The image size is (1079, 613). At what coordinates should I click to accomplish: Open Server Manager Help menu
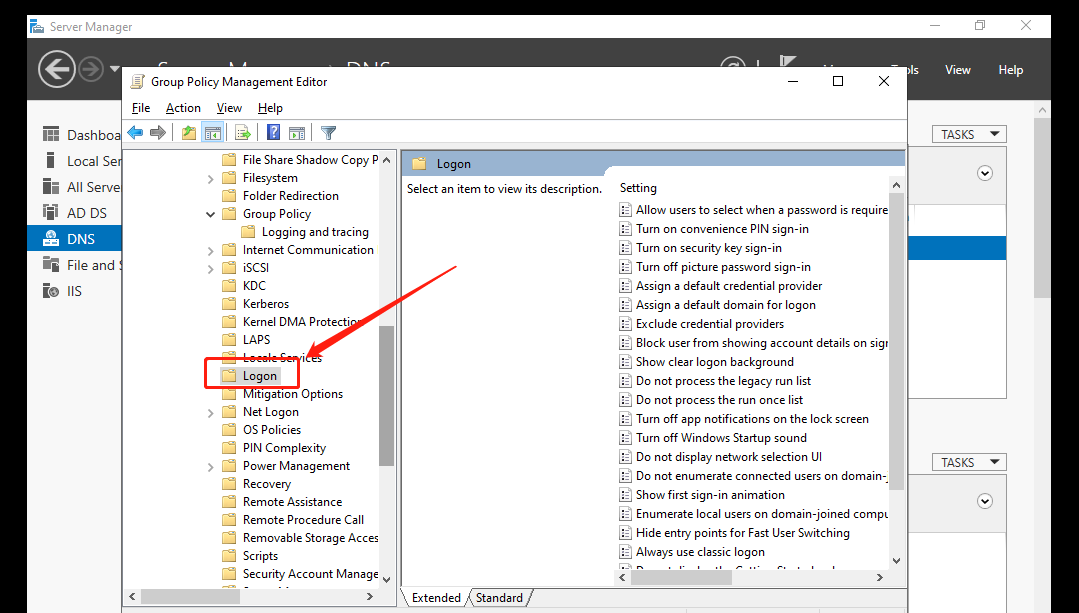tap(1010, 69)
